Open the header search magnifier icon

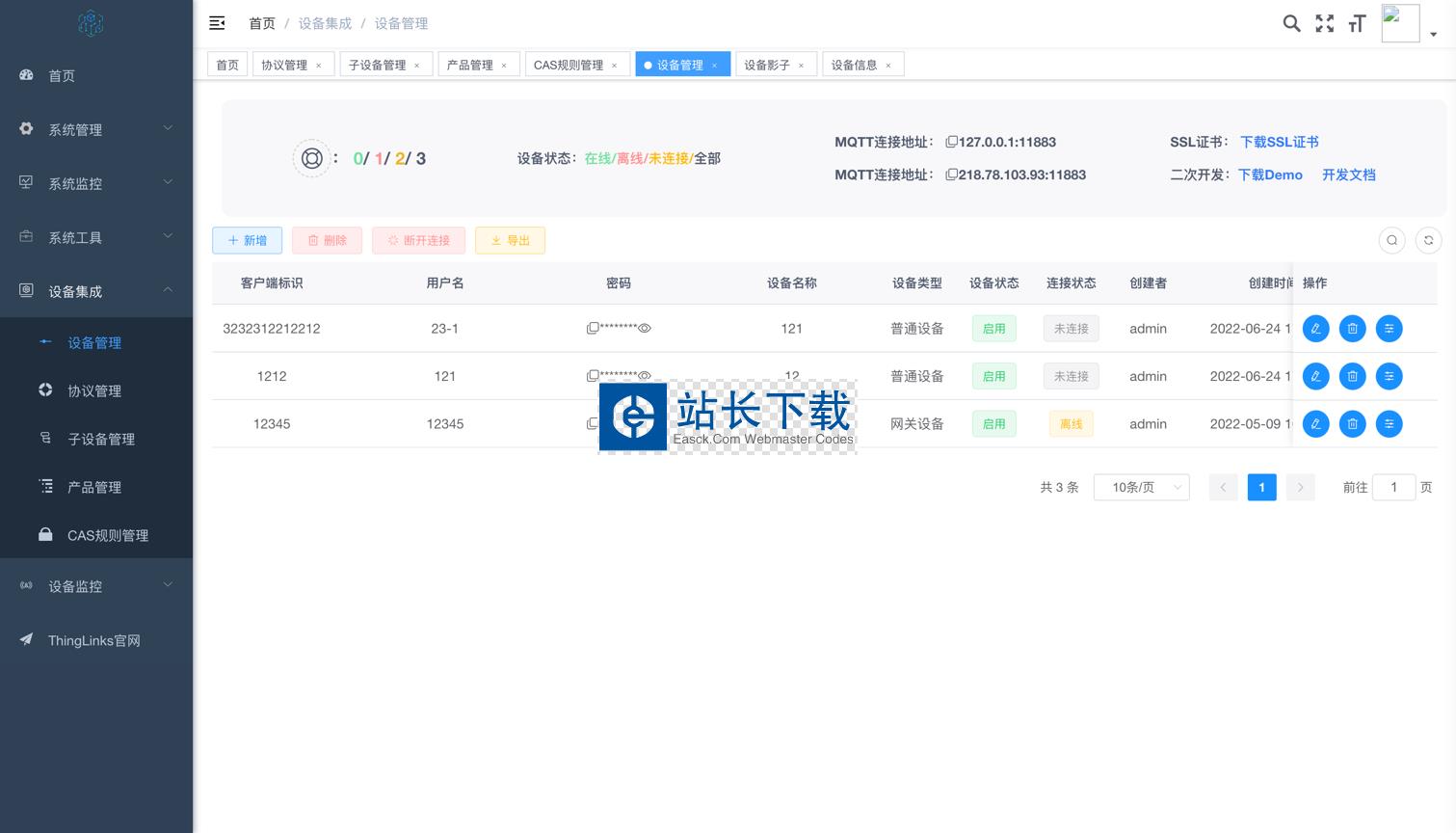tap(1291, 23)
